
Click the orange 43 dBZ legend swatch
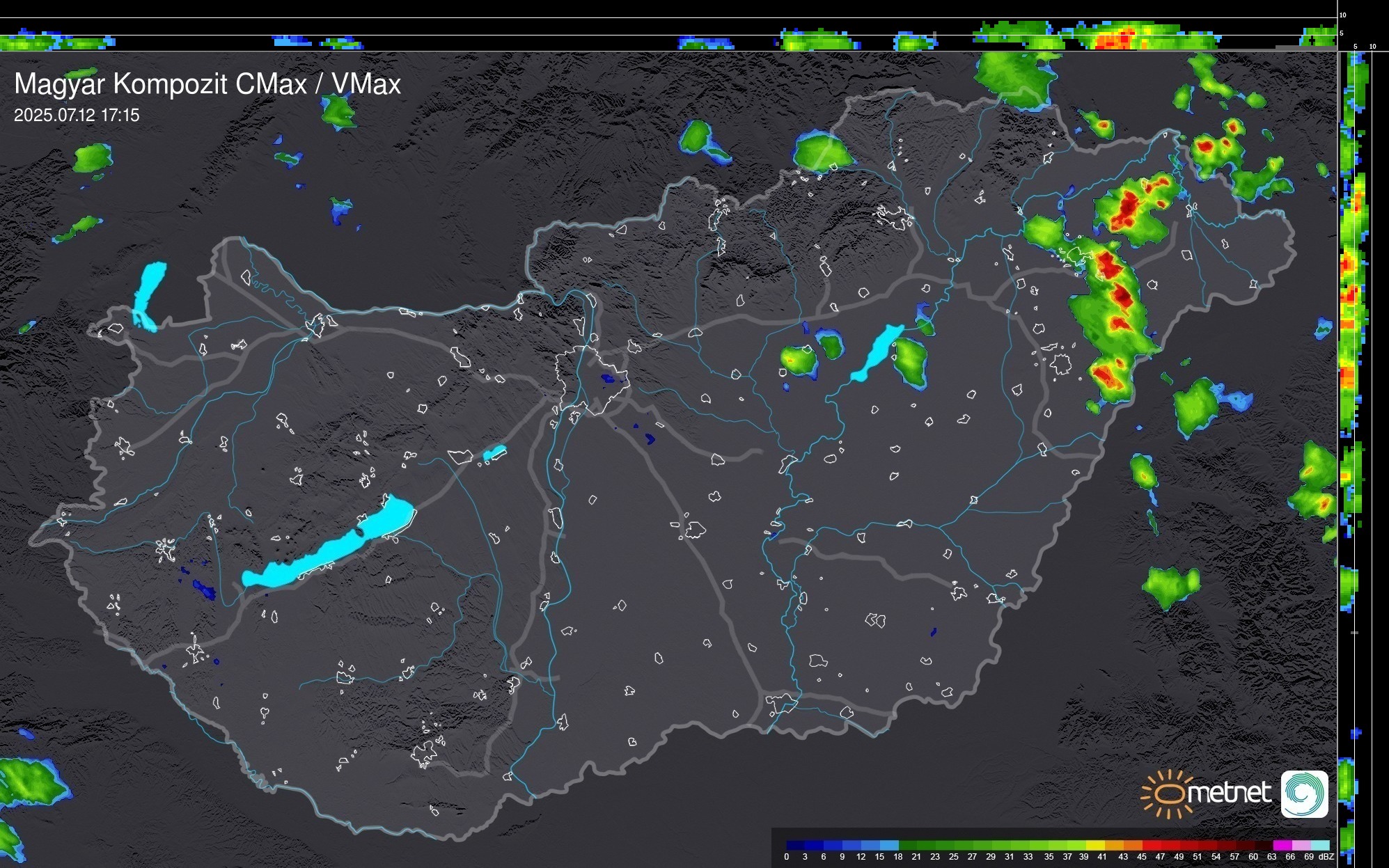click(x=1132, y=845)
